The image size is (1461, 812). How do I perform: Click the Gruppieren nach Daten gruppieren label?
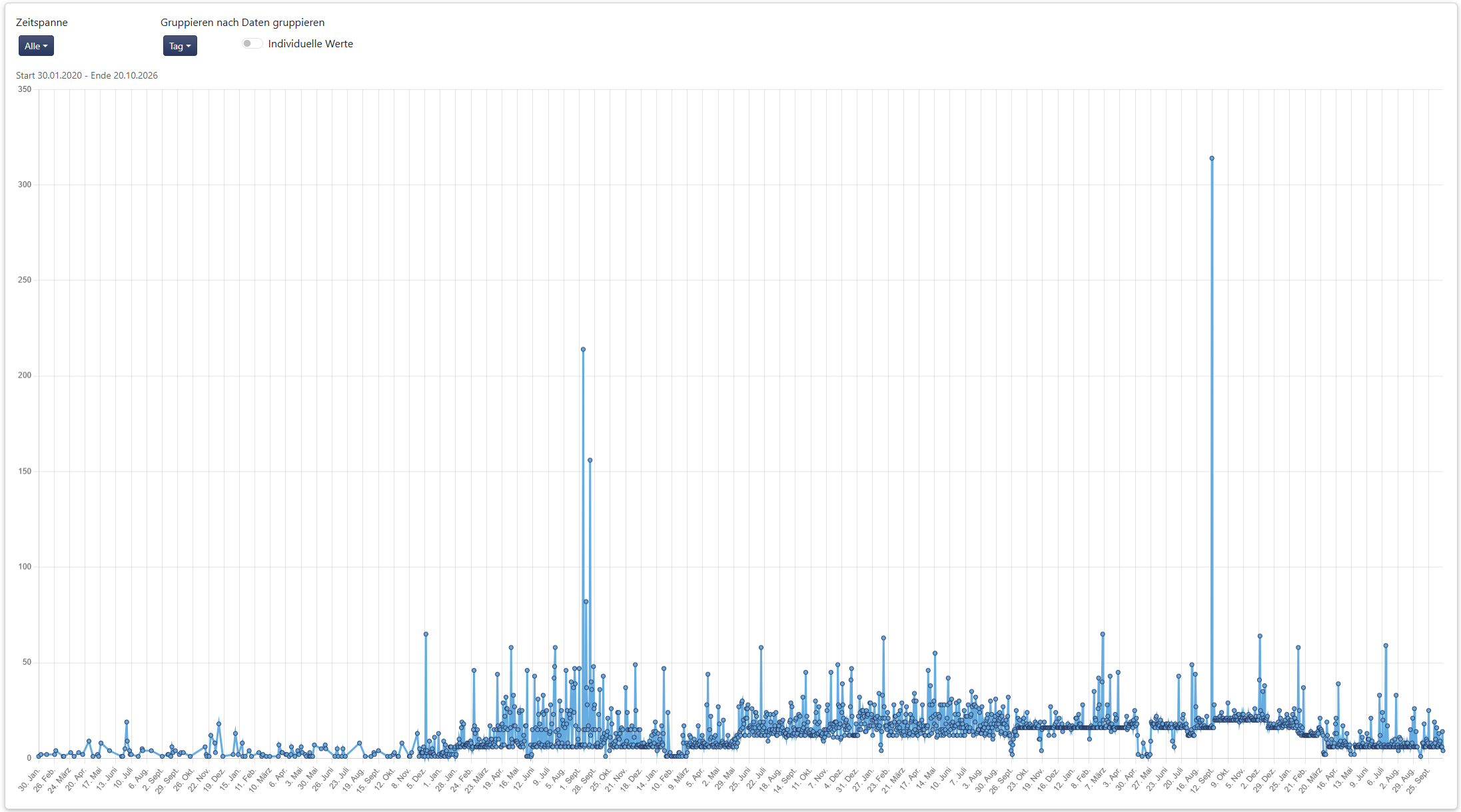[x=243, y=23]
